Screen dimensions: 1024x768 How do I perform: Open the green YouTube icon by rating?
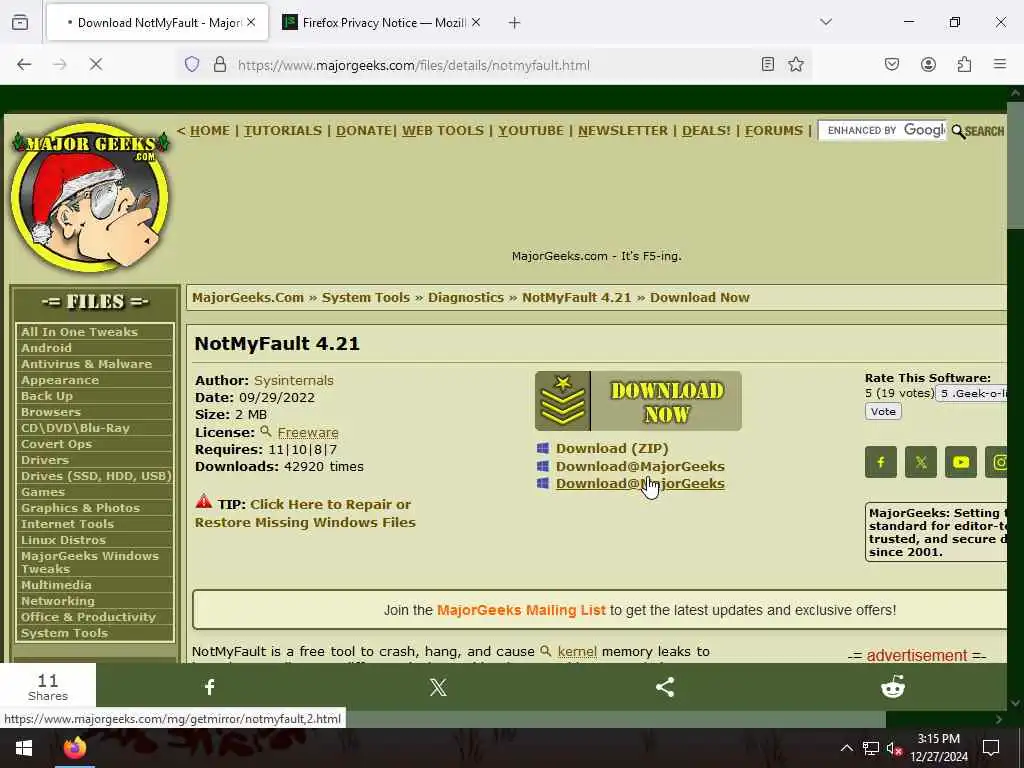click(961, 462)
